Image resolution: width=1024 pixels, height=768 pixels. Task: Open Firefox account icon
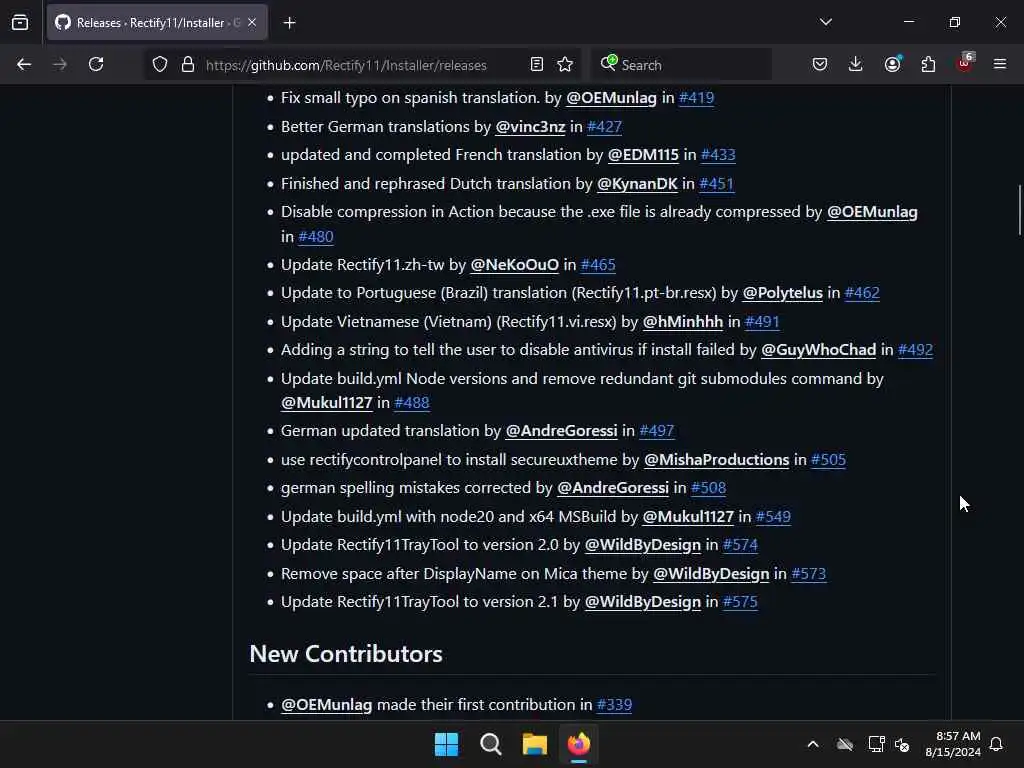892,64
